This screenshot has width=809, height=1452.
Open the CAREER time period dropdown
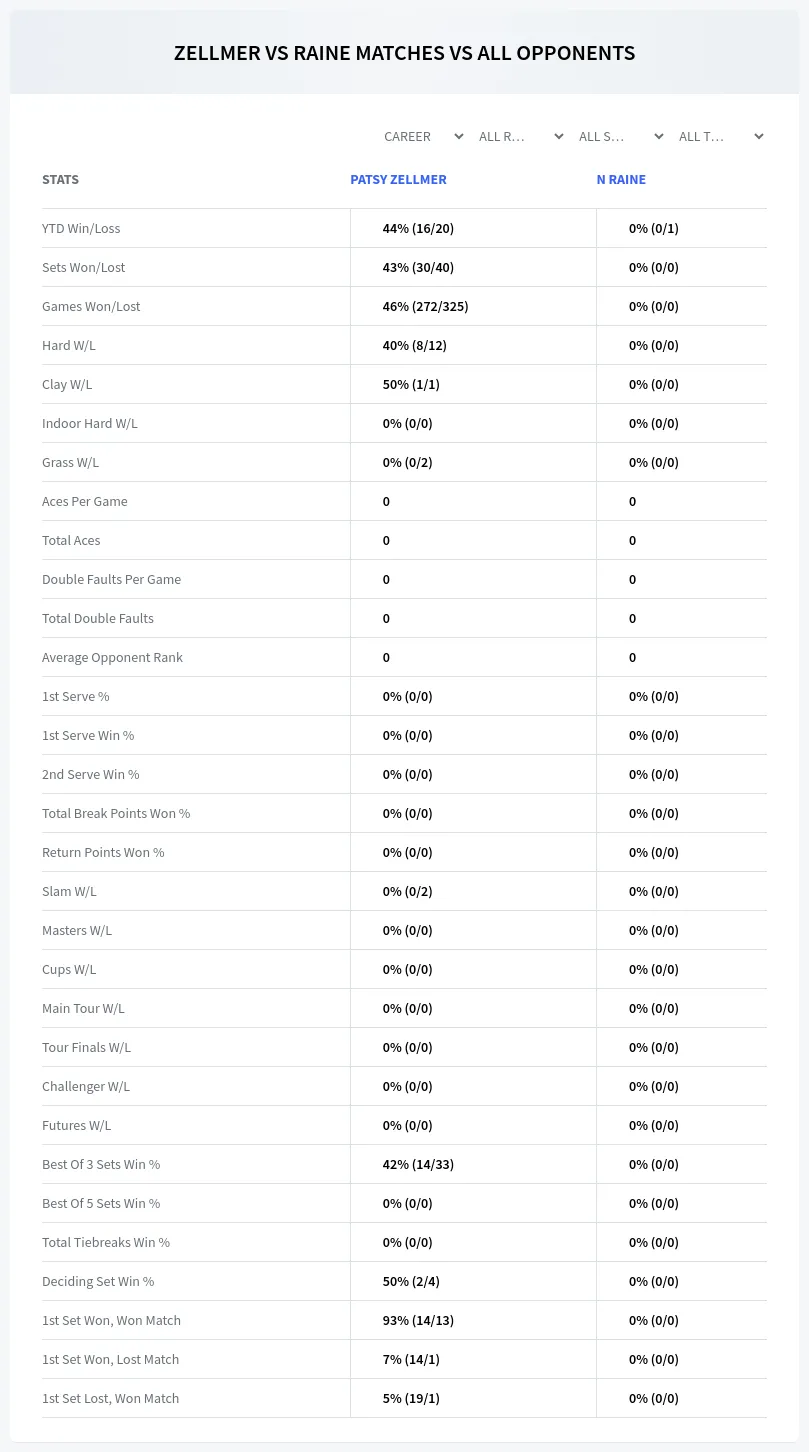(x=423, y=136)
